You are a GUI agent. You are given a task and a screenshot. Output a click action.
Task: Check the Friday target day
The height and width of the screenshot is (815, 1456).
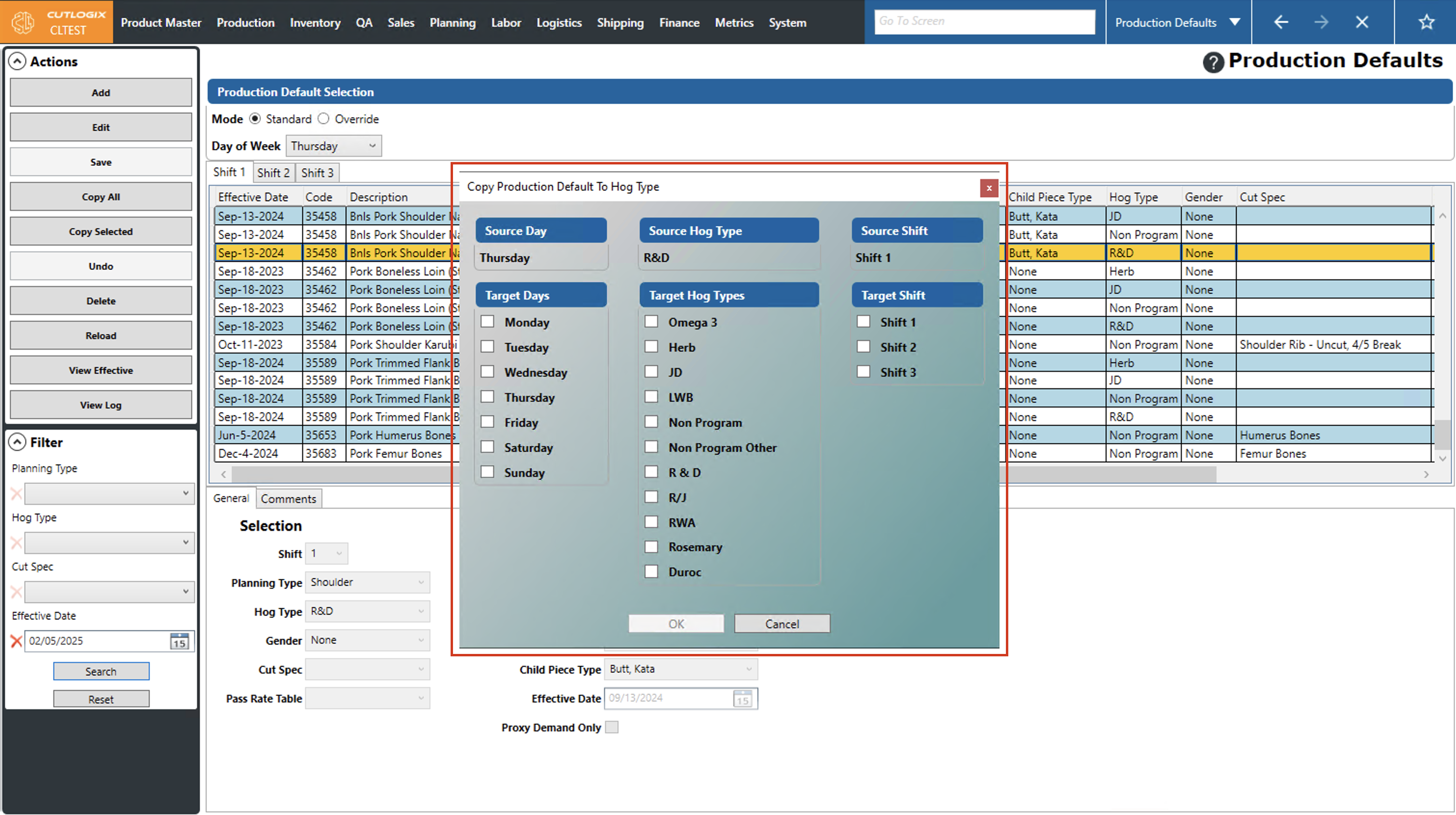click(x=487, y=421)
